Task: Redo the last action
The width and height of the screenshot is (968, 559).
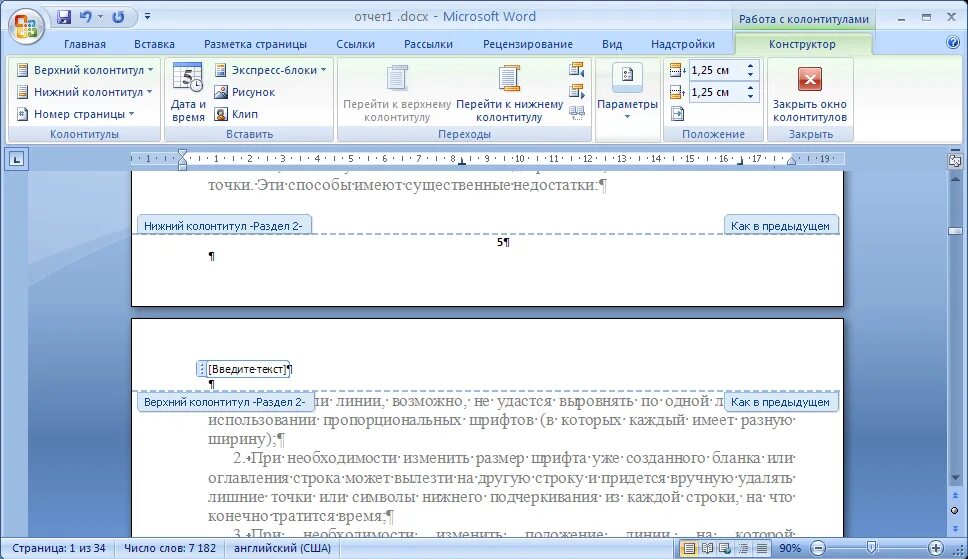Action: point(118,17)
